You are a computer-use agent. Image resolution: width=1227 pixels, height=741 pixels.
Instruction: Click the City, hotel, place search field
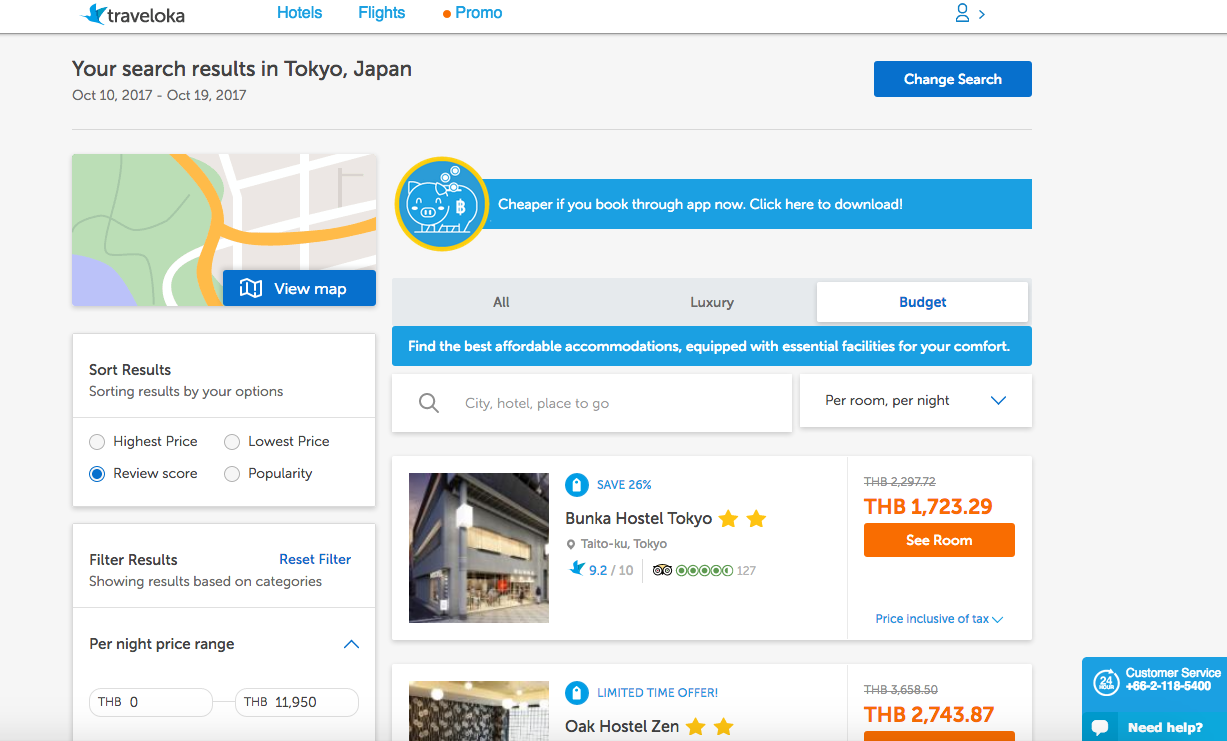pyautogui.click(x=592, y=403)
